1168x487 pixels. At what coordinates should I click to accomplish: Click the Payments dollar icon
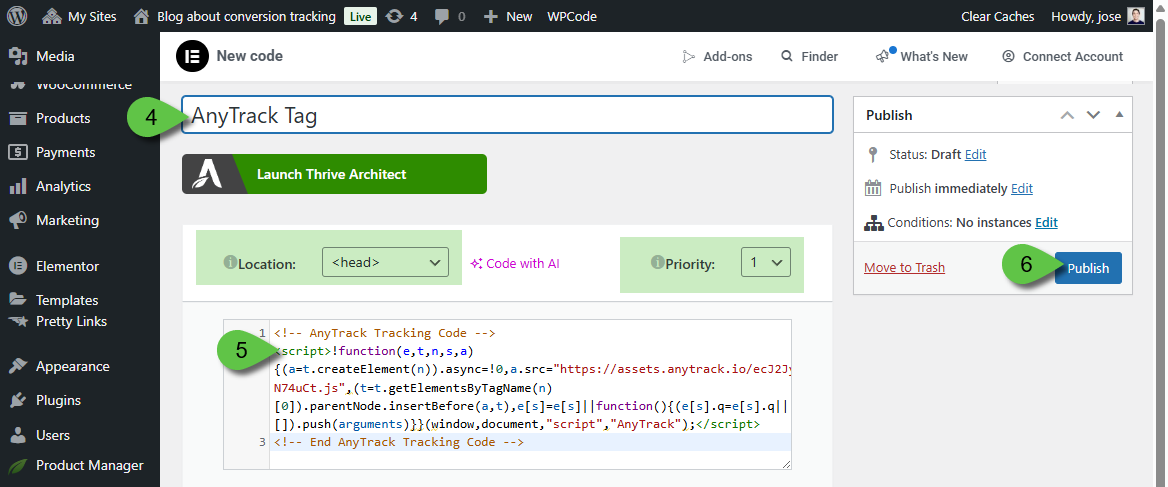tap(18, 152)
